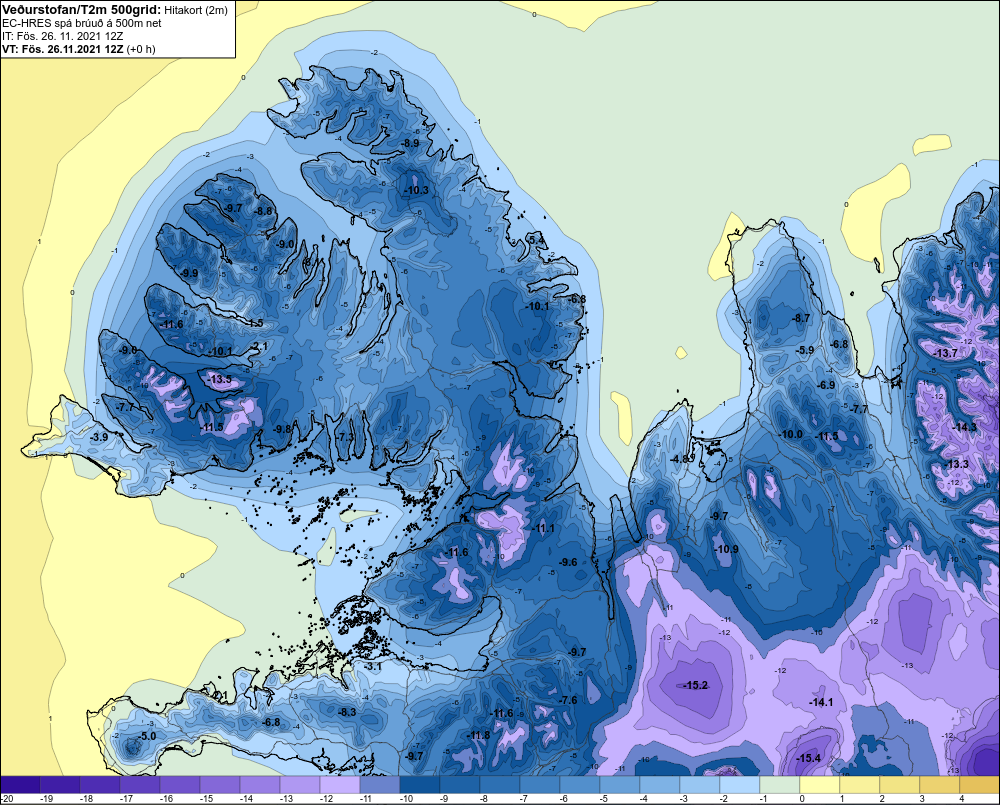Click the -8.7 temperature label

point(801,318)
